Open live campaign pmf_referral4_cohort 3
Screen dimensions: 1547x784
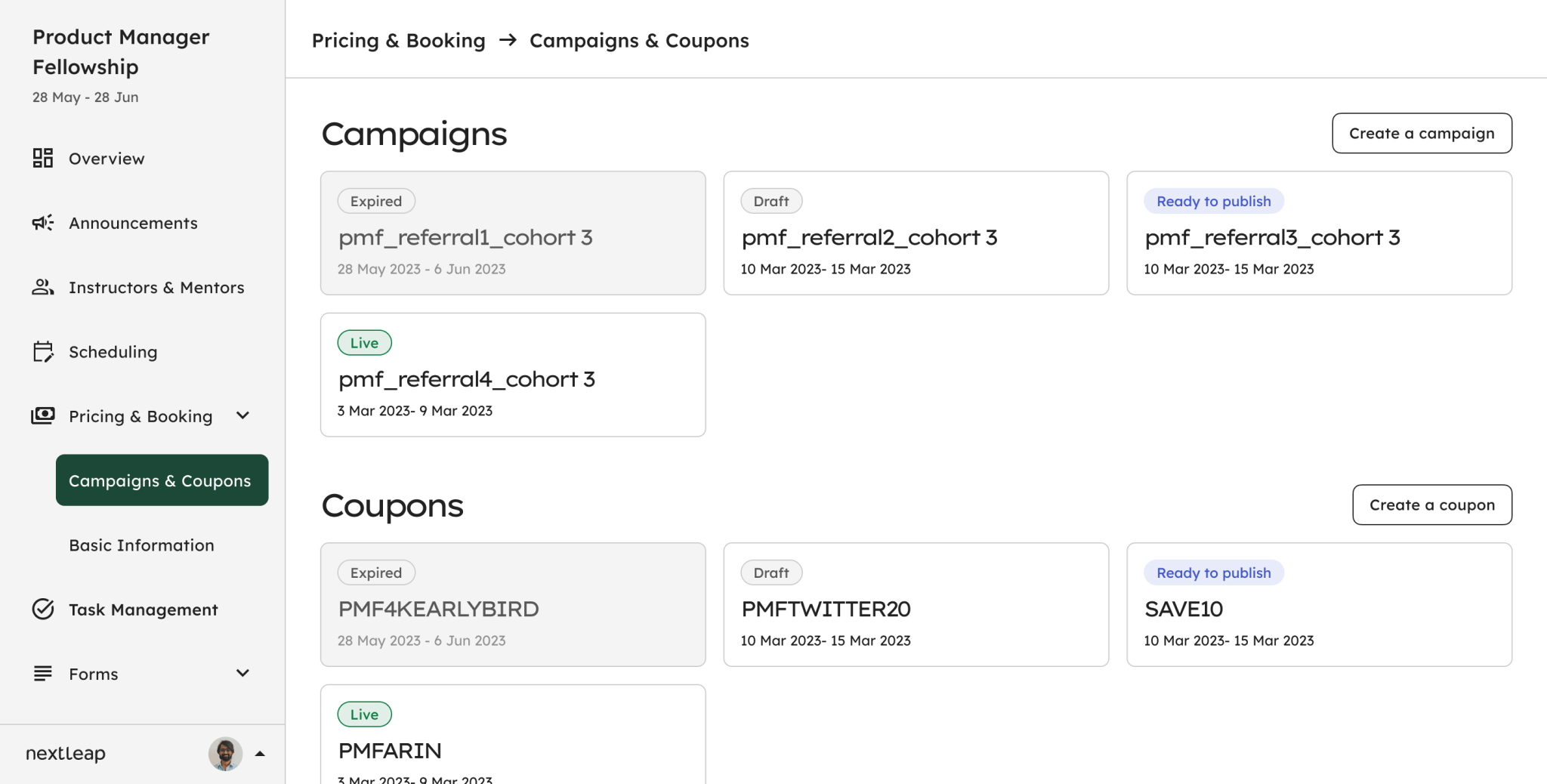coord(513,375)
